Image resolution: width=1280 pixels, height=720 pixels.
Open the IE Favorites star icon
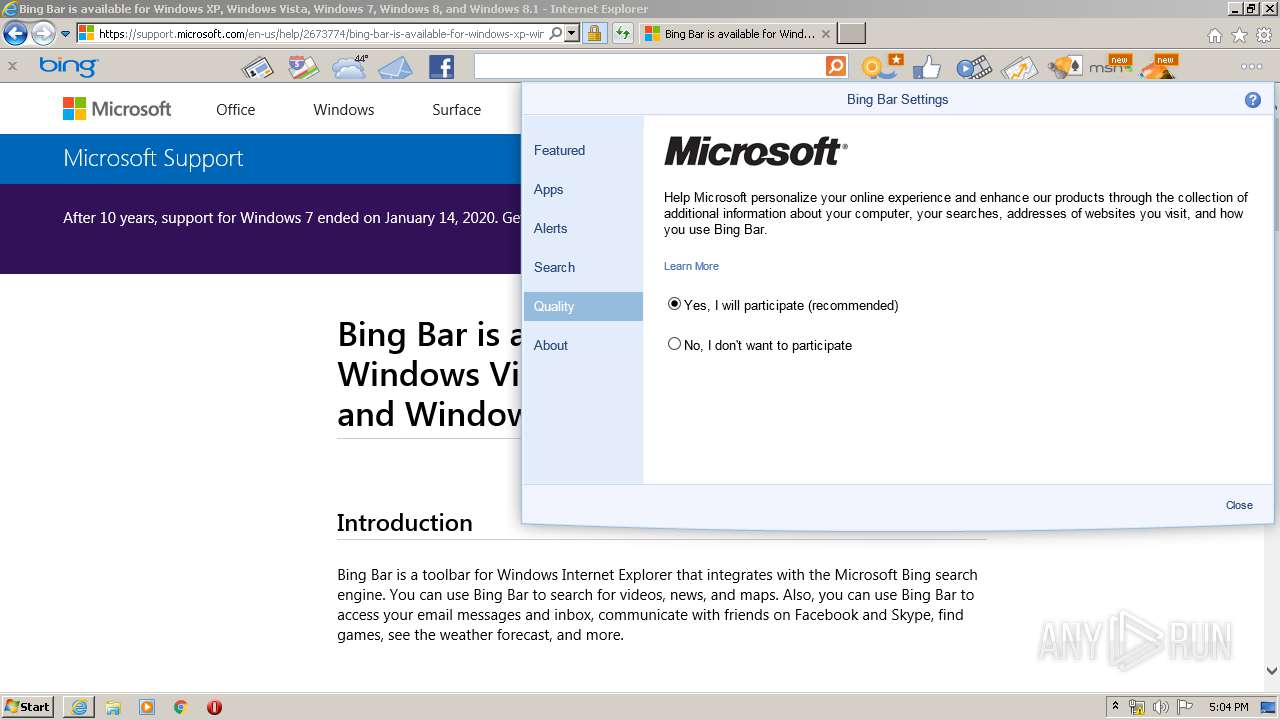[x=1239, y=35]
